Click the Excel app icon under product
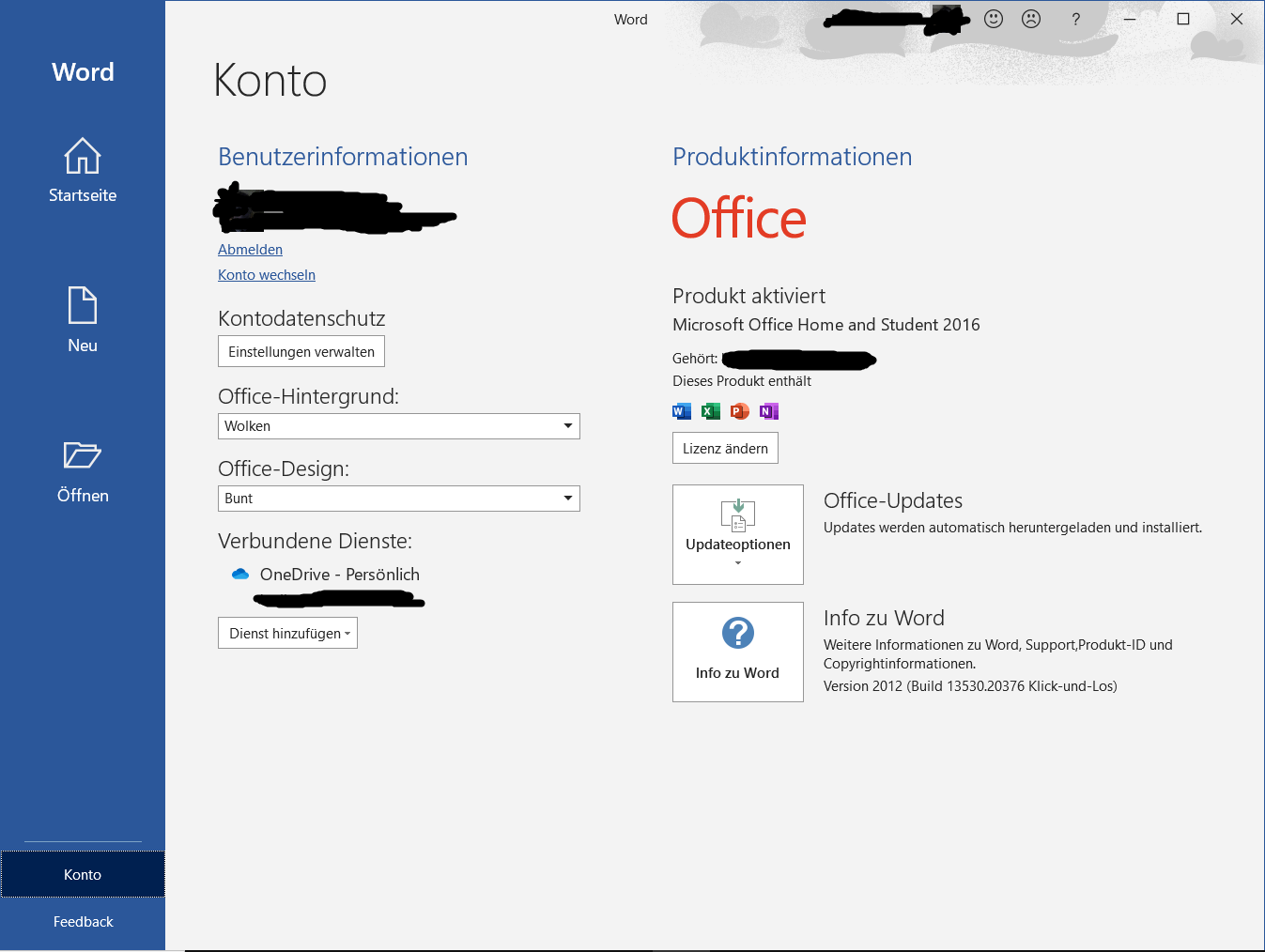1265x952 pixels. point(711,411)
